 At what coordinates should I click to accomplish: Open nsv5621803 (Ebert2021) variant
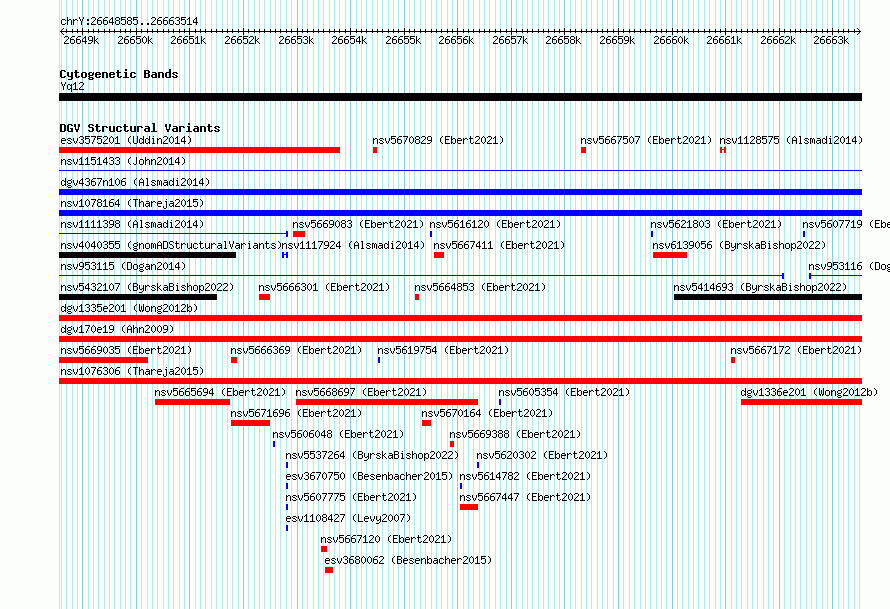click(716, 224)
